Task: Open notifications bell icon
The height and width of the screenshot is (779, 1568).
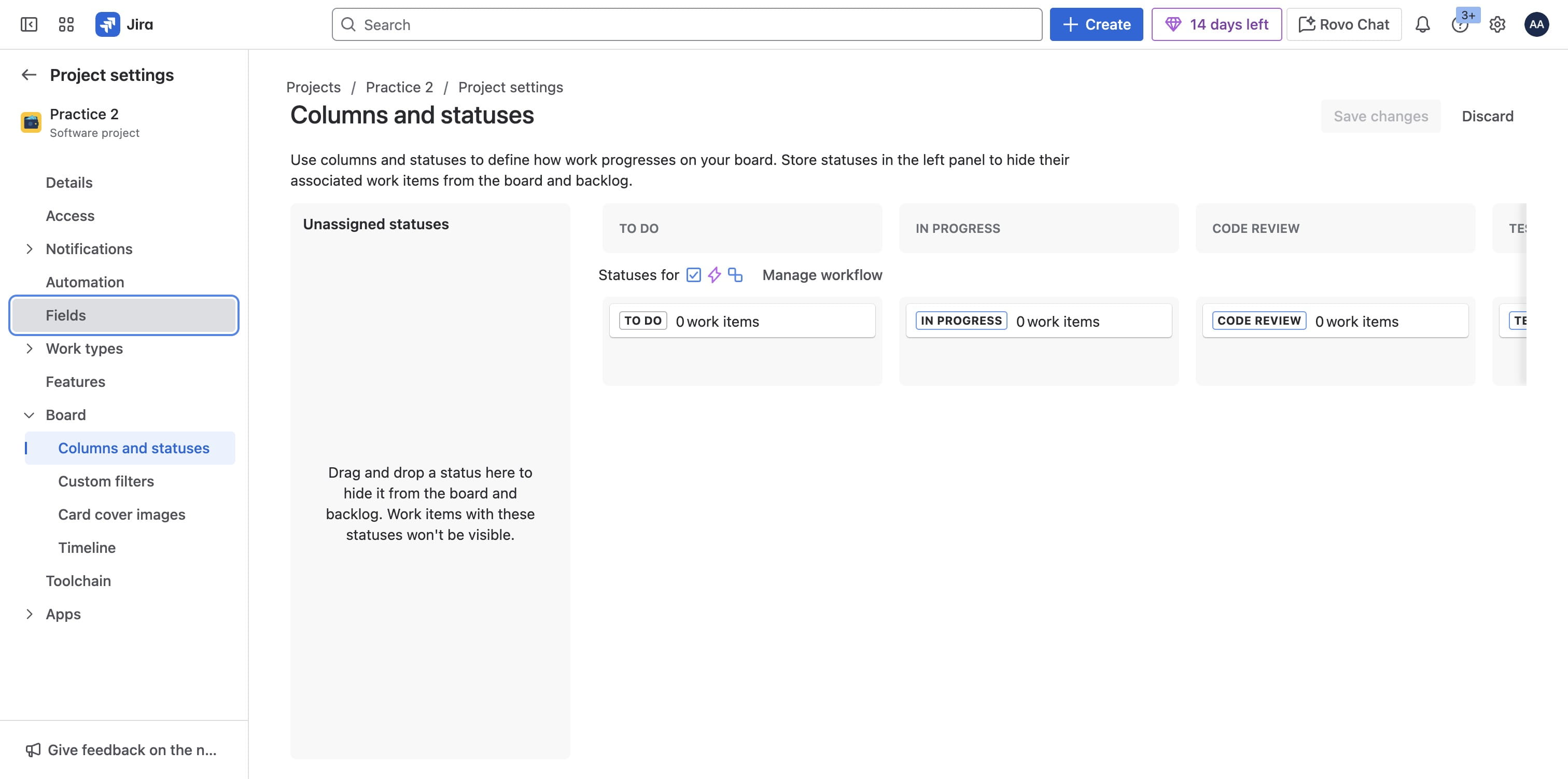Action: [x=1422, y=24]
